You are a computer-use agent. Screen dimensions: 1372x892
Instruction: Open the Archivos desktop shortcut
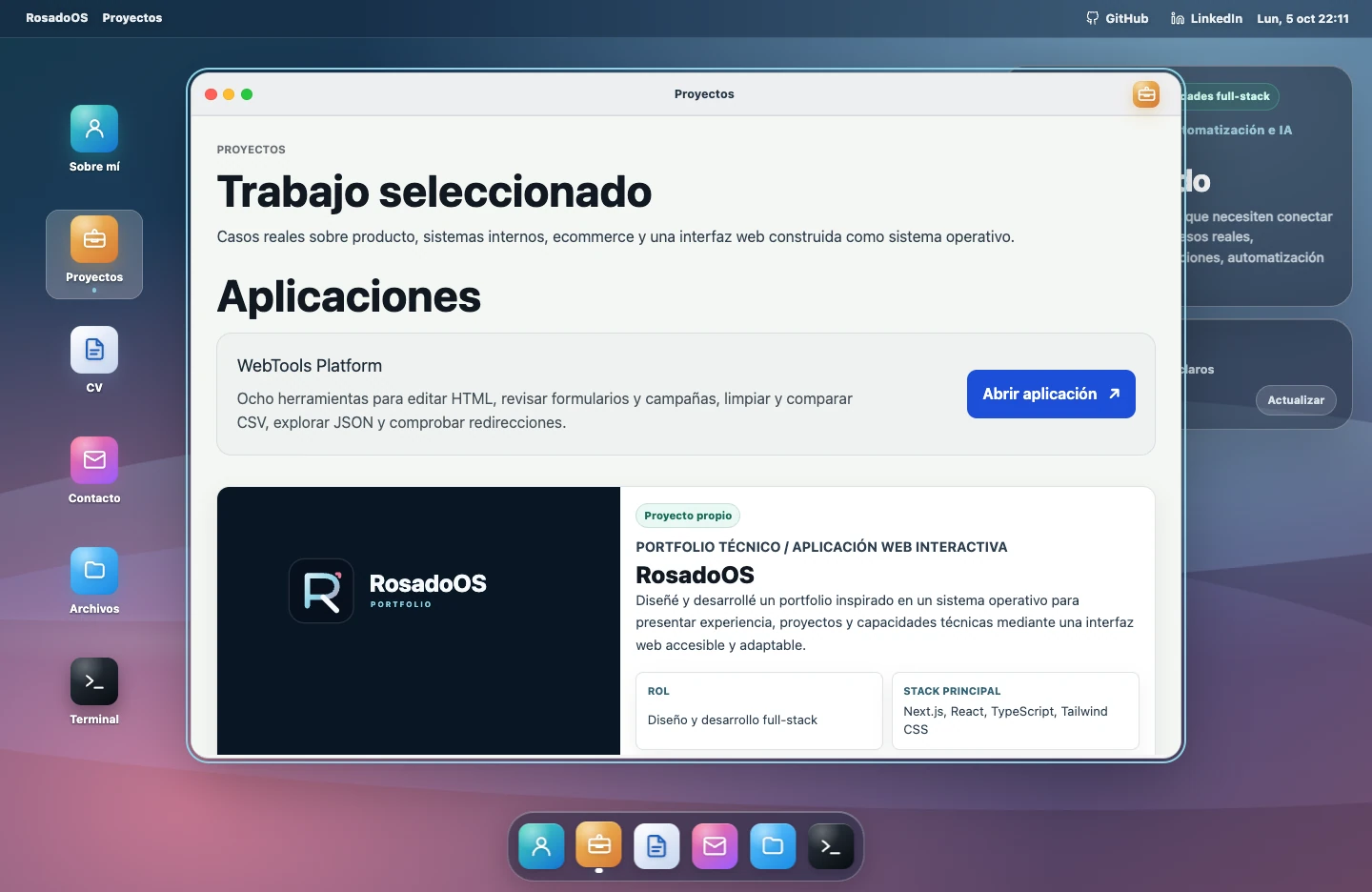(x=94, y=581)
